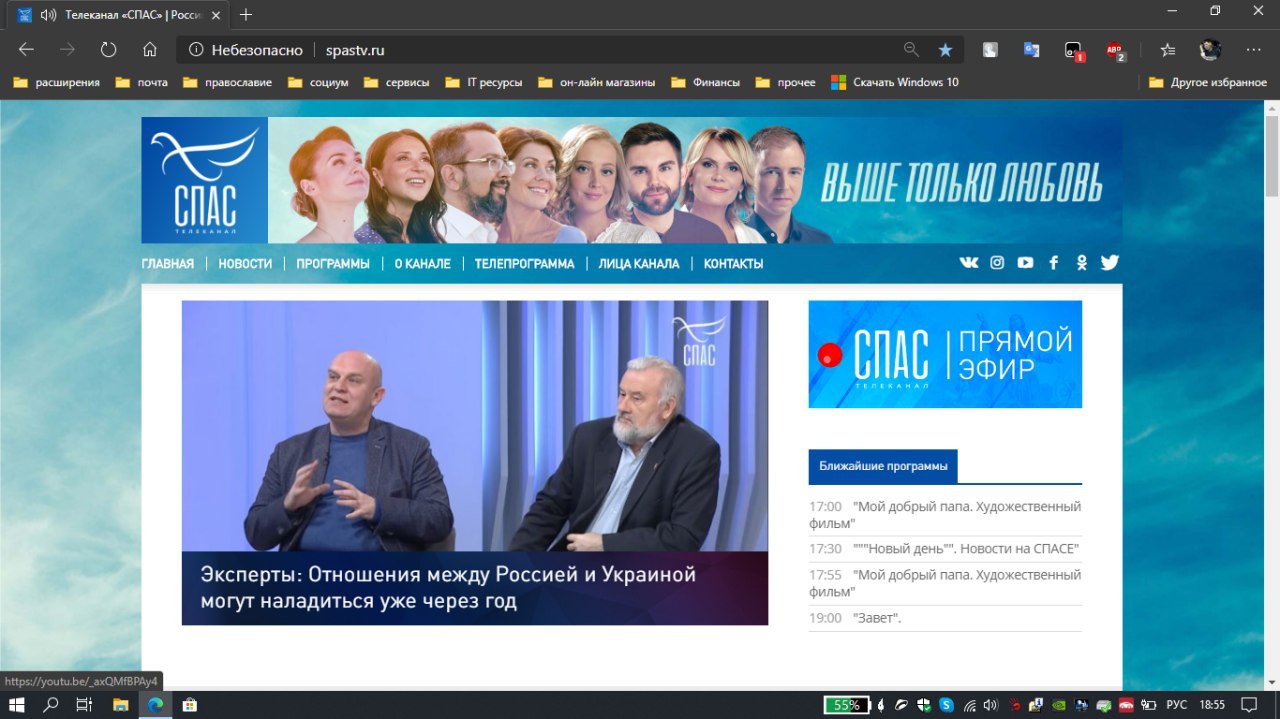Open the YouTube social icon

(x=1025, y=262)
